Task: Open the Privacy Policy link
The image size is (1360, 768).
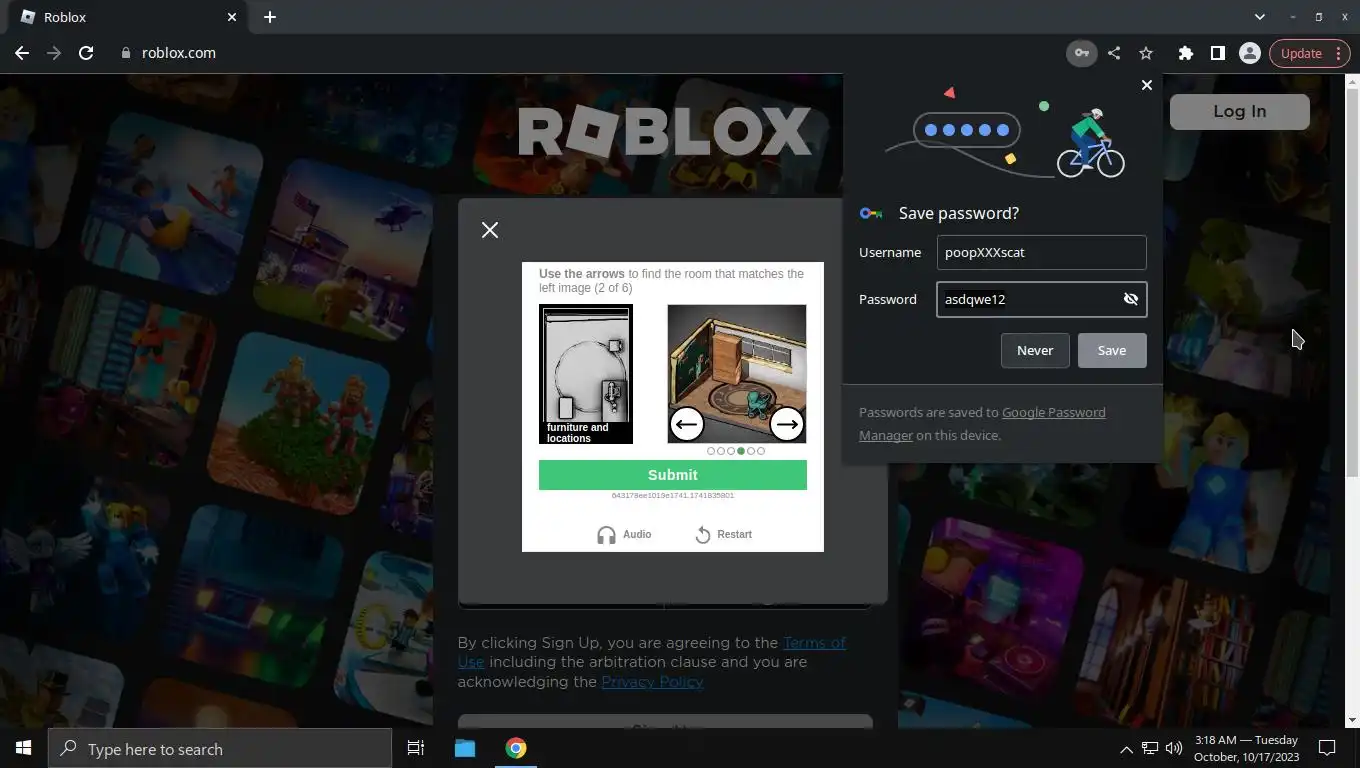Action: pos(652,682)
